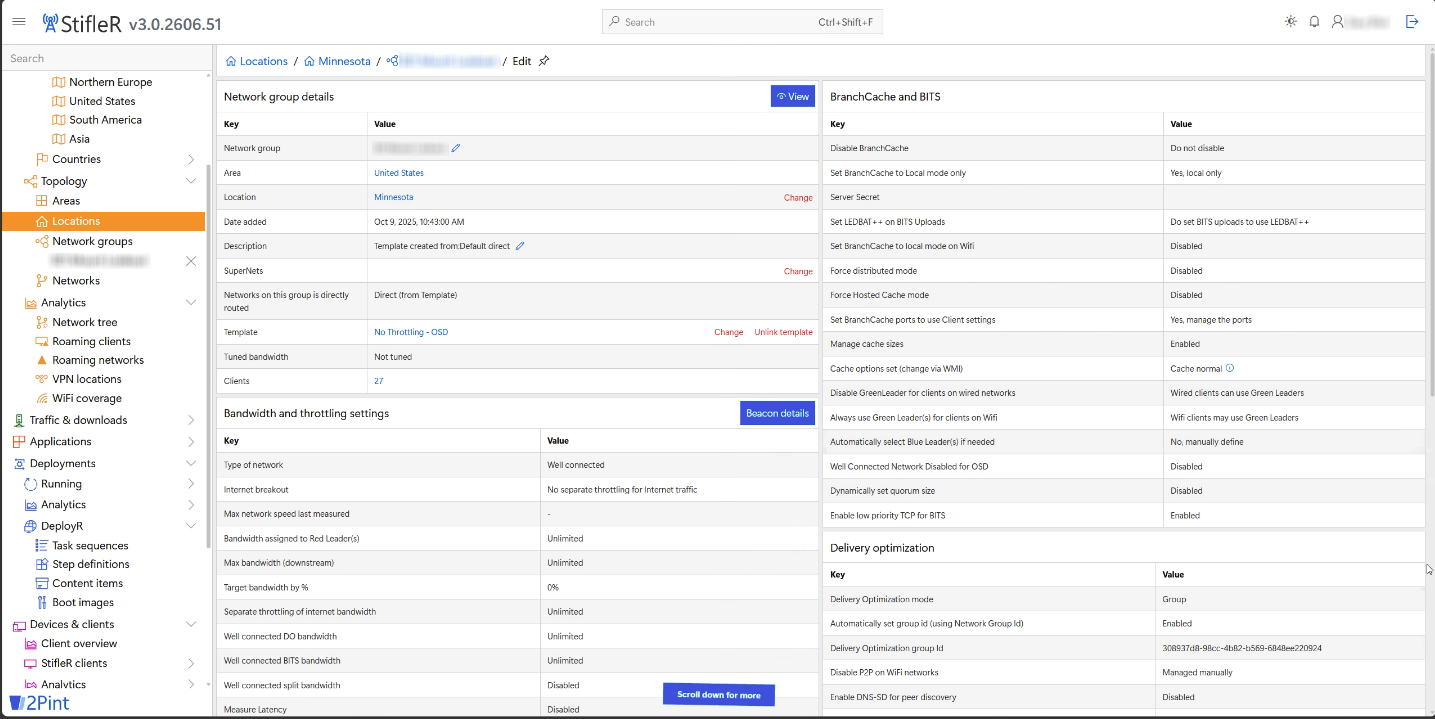The image size is (1435, 719).
Task: Edit the Description pencil icon
Action: click(x=520, y=246)
